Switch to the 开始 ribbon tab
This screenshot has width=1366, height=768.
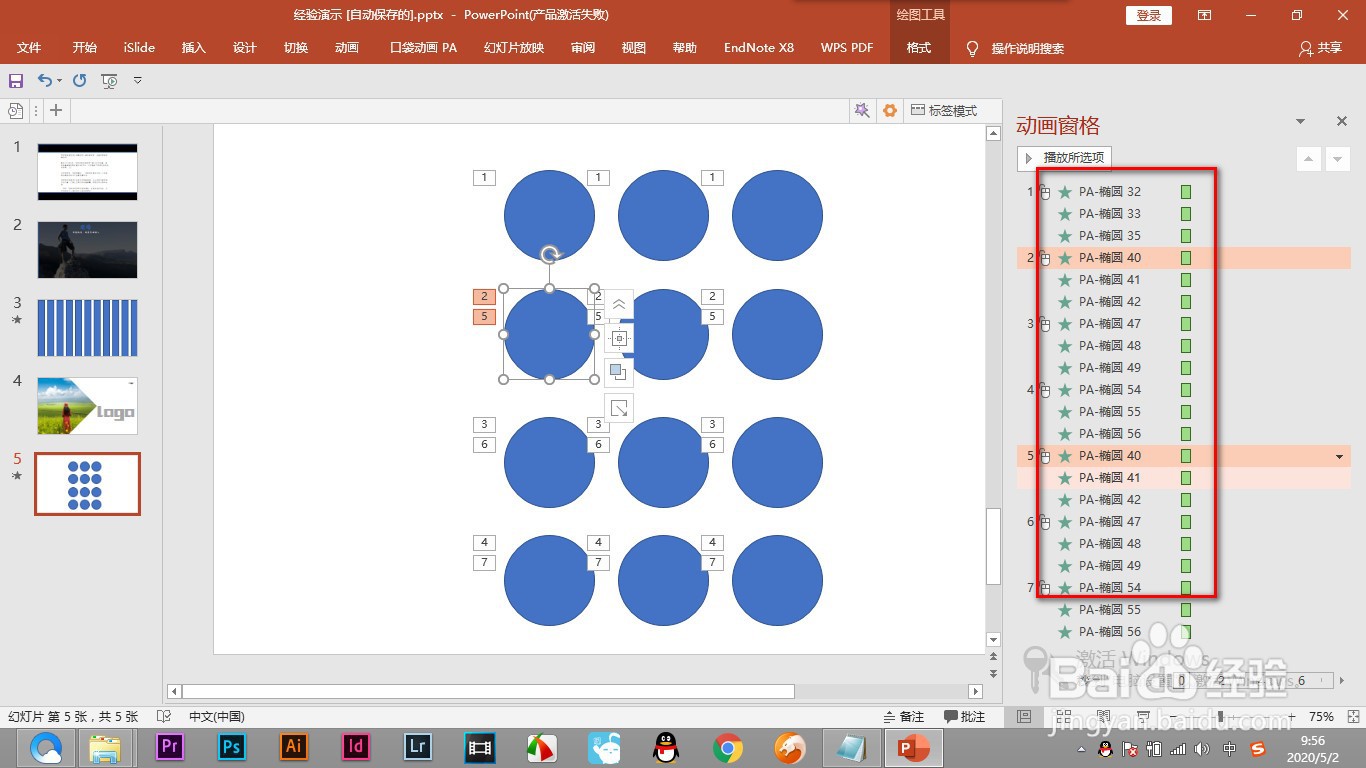point(85,48)
